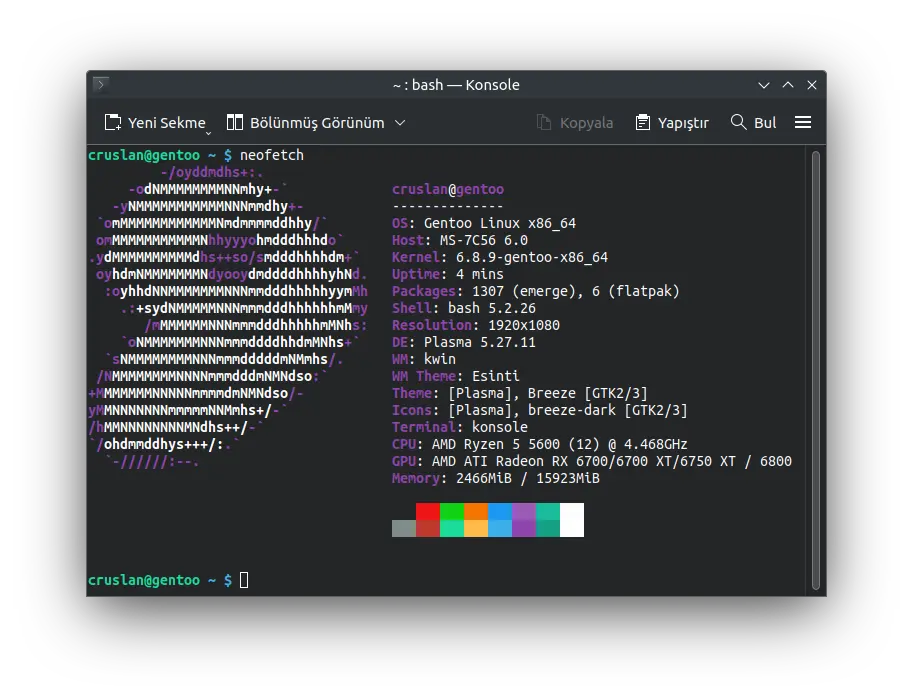The height and width of the screenshot is (699, 913).
Task: Maximize the Konsole window
Action: click(x=788, y=85)
